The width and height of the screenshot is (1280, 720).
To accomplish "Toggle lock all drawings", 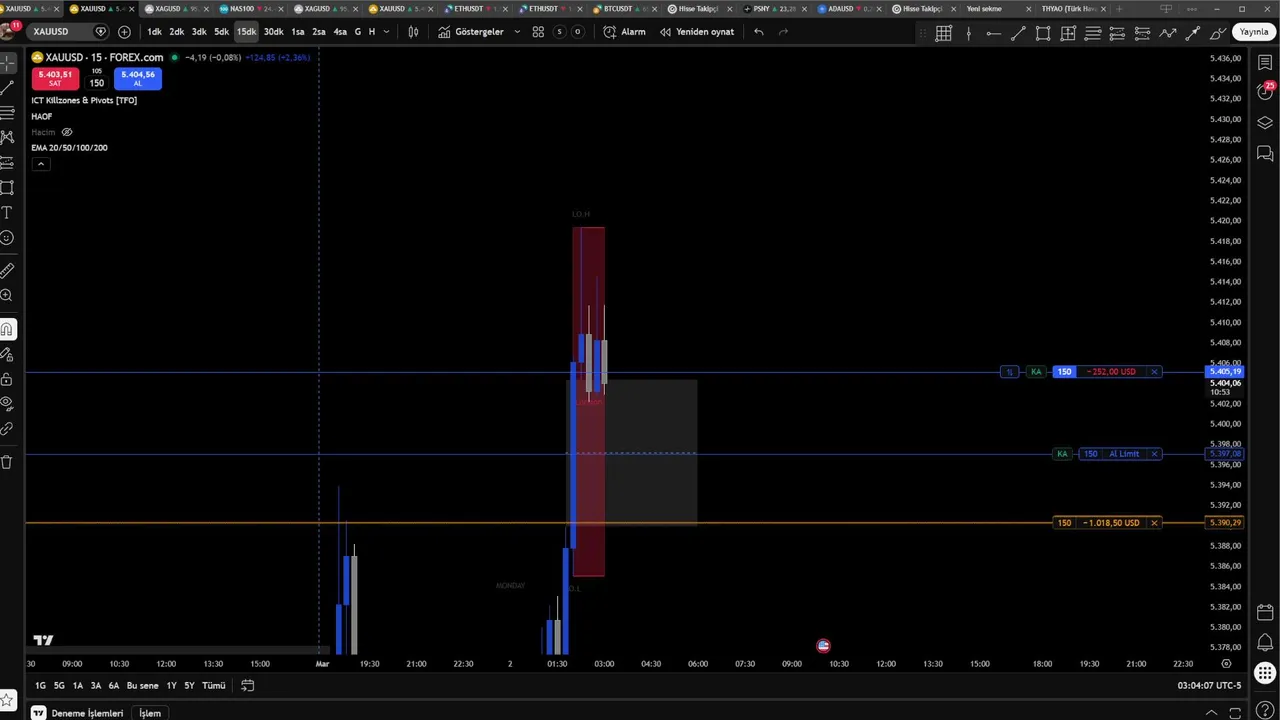I will tap(7, 379).
